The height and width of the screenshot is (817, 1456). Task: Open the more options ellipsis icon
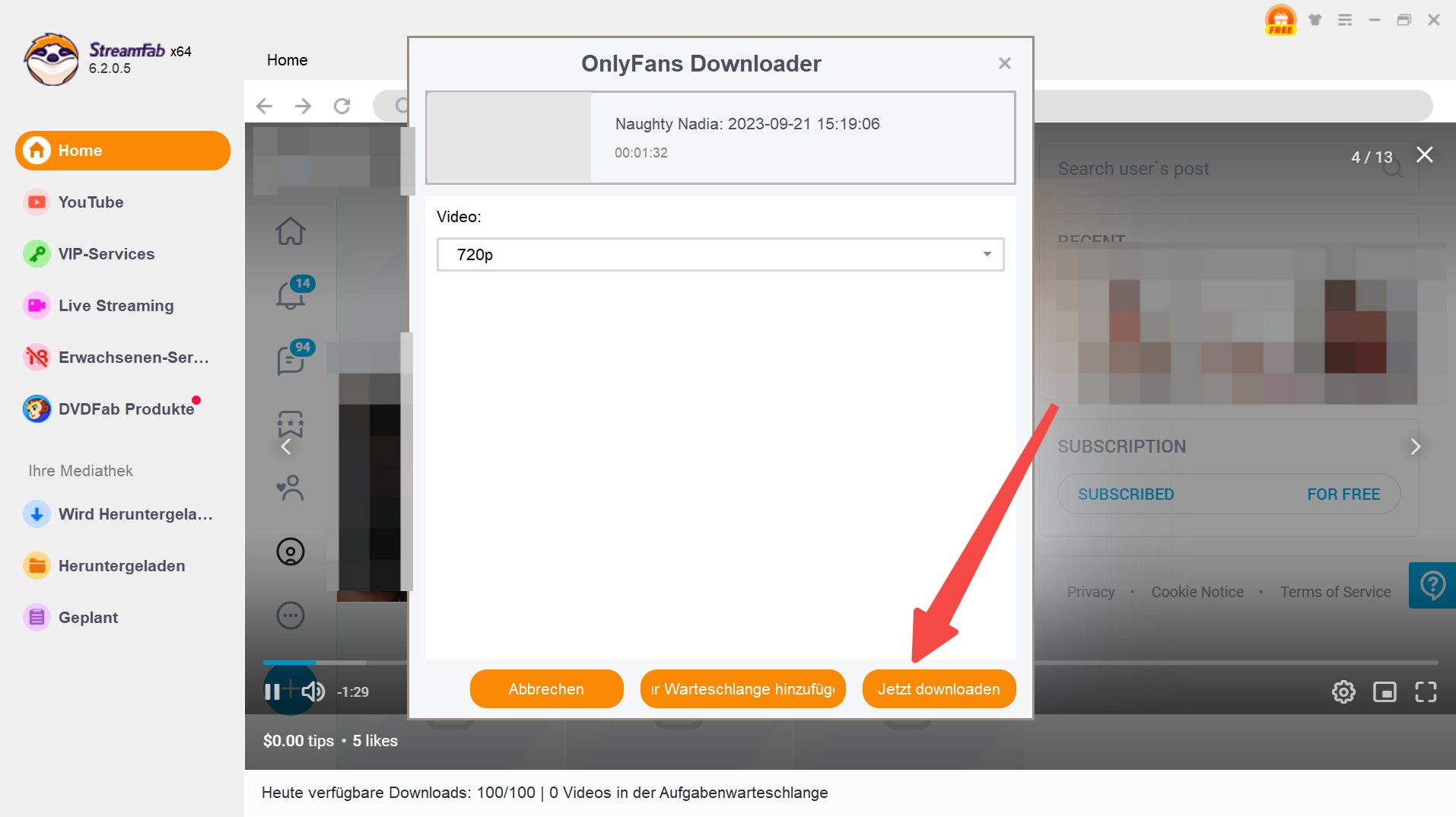pos(291,615)
